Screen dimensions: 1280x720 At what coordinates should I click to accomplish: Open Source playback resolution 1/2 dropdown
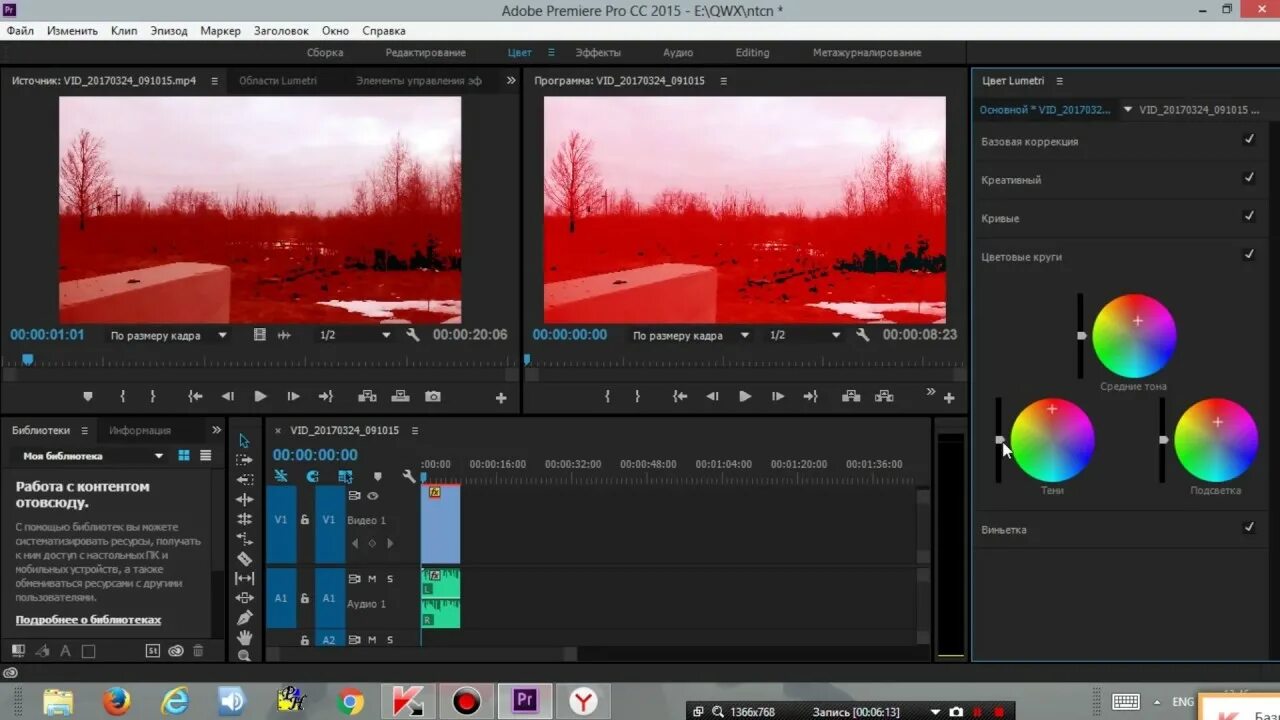coord(355,336)
